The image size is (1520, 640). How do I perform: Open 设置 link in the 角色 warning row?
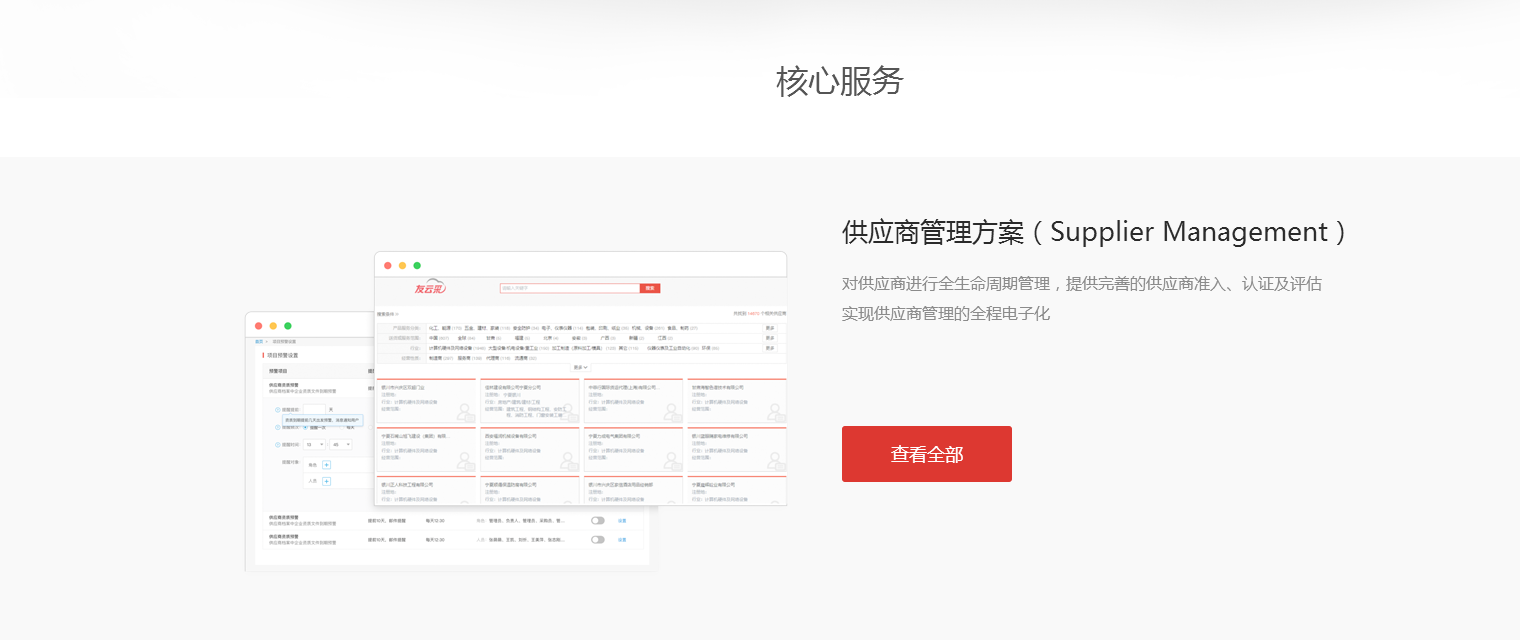point(622,520)
